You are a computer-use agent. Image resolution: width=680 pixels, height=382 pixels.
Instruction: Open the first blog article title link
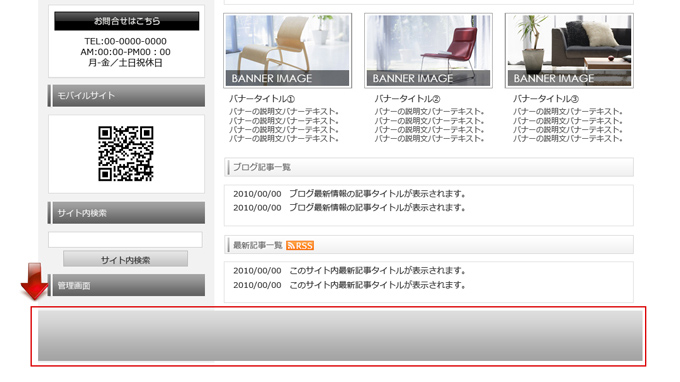point(377,194)
